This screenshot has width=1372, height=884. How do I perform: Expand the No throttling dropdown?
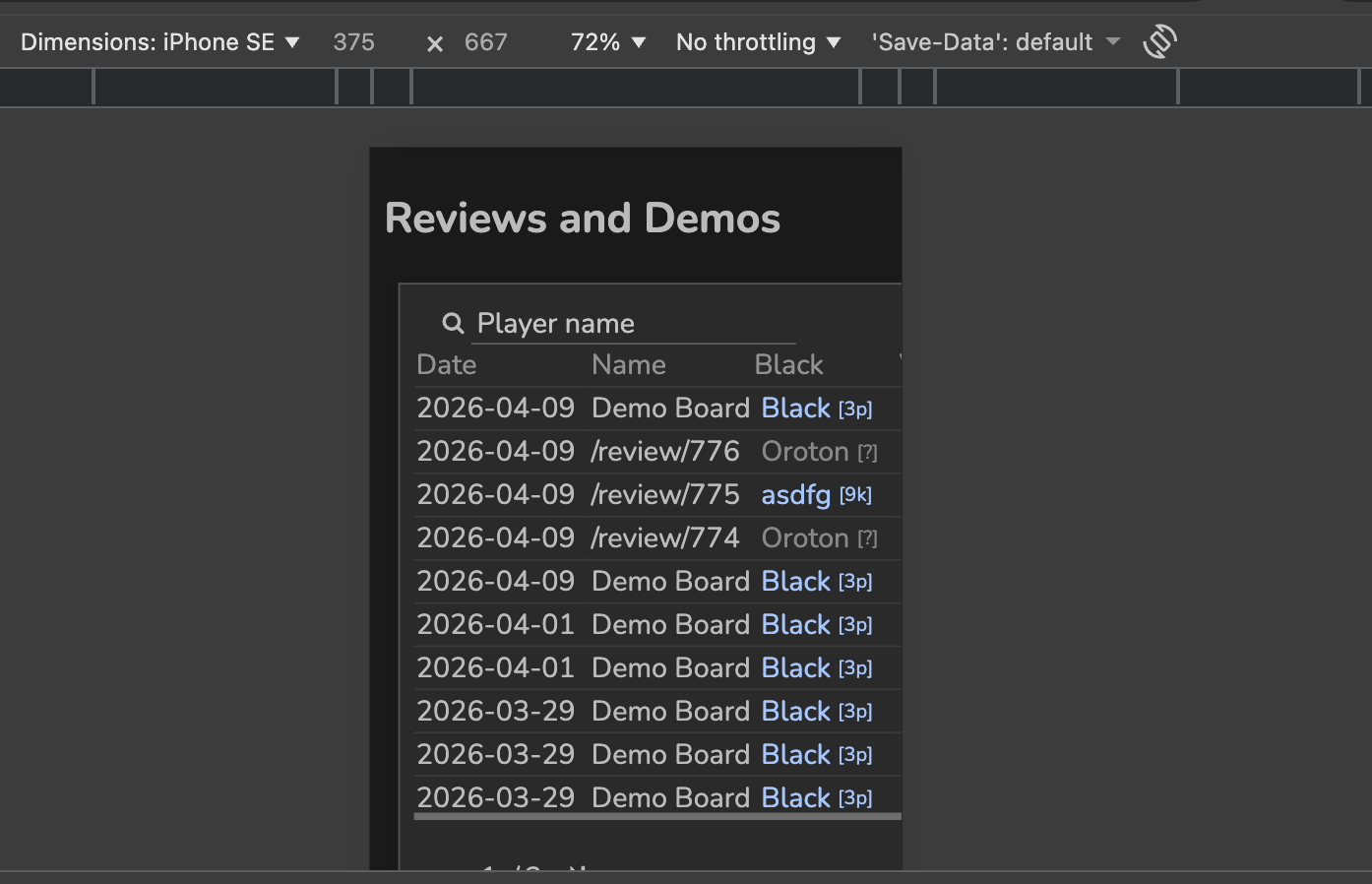pos(758,42)
